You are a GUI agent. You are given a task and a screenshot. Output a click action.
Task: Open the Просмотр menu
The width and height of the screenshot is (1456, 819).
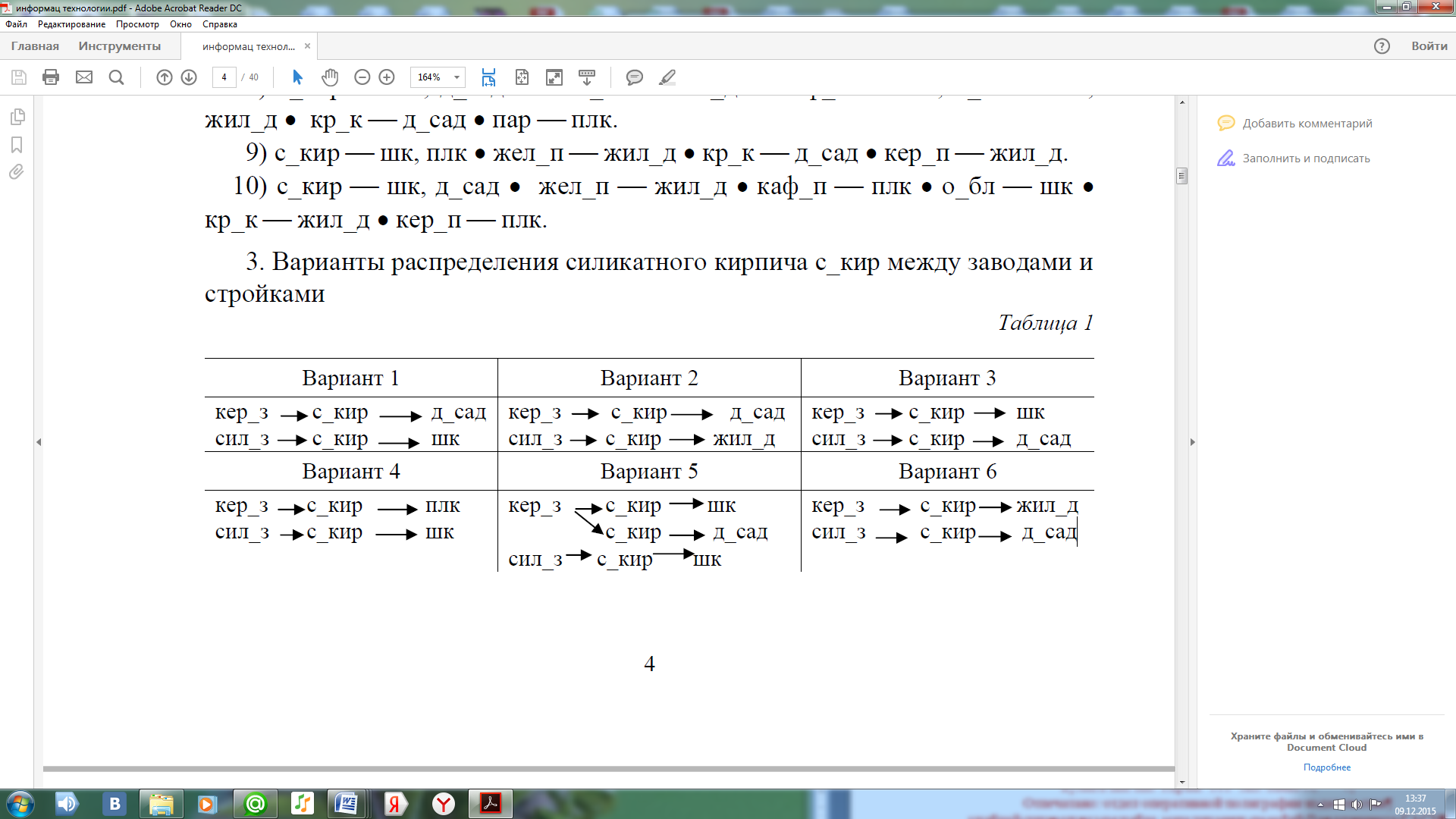[137, 24]
